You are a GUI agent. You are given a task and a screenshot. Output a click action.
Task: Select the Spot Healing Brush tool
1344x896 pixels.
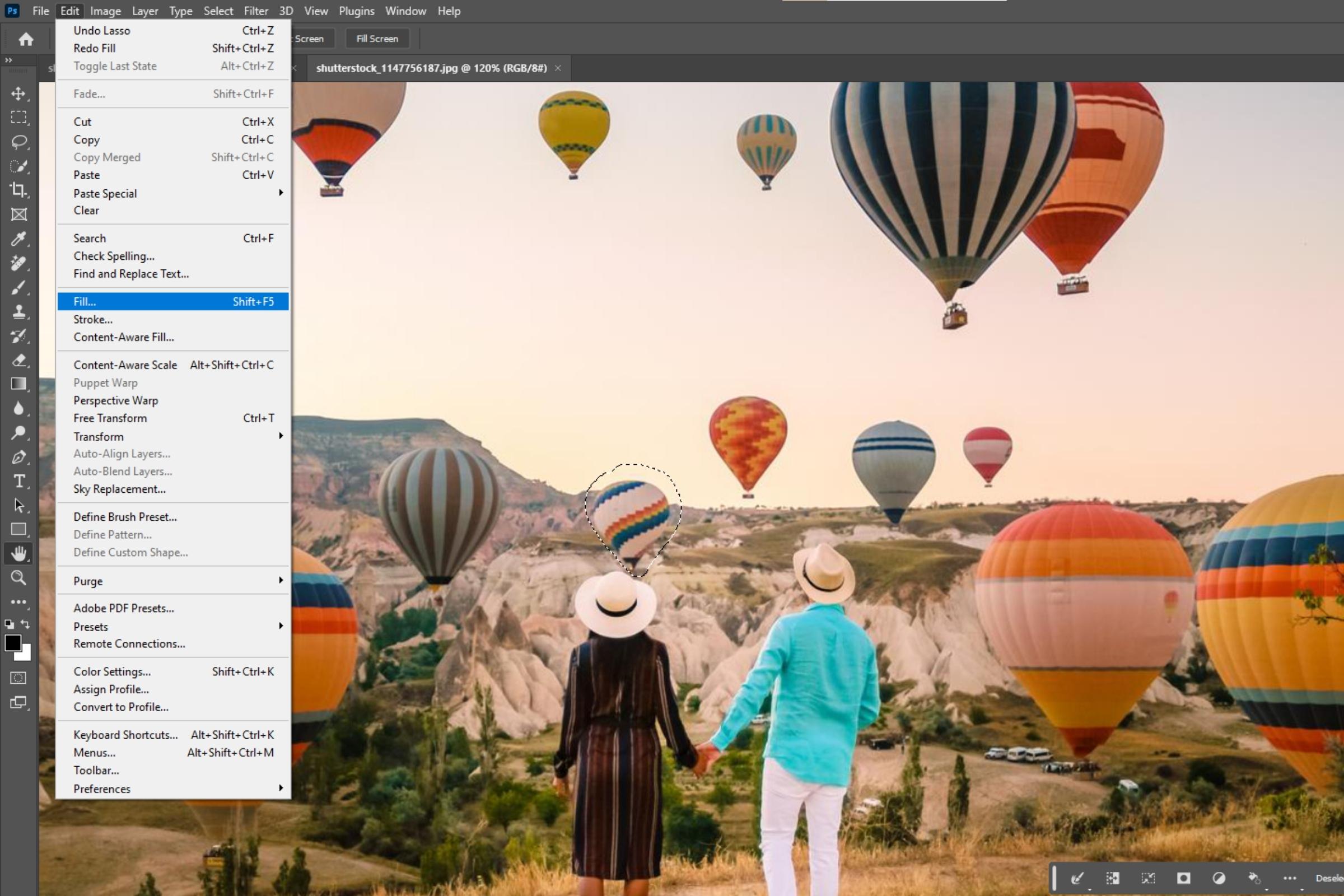click(19, 263)
